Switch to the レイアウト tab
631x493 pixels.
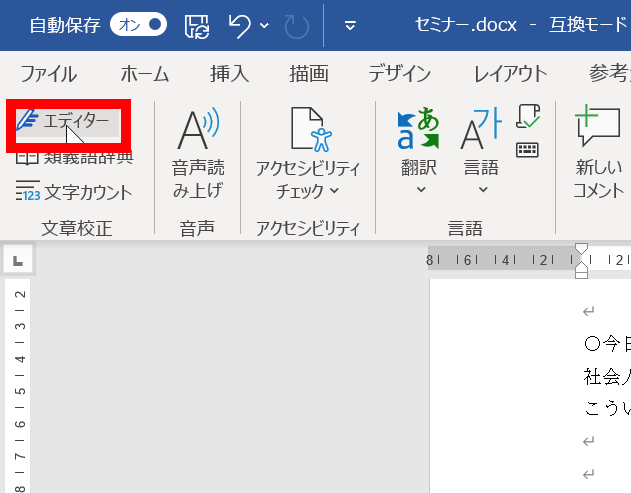(x=511, y=74)
